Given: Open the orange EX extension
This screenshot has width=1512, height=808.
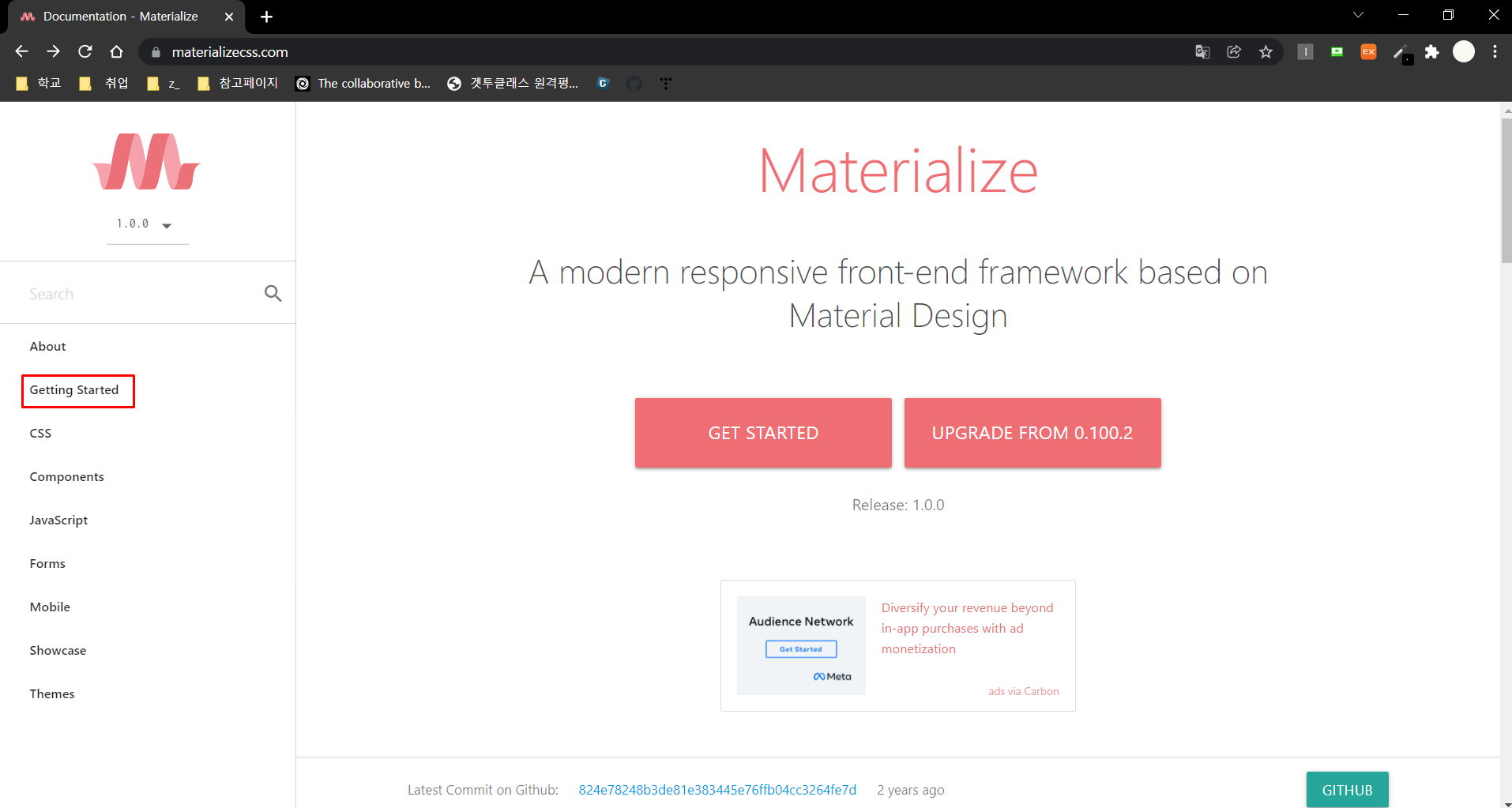Looking at the screenshot, I should [x=1368, y=52].
